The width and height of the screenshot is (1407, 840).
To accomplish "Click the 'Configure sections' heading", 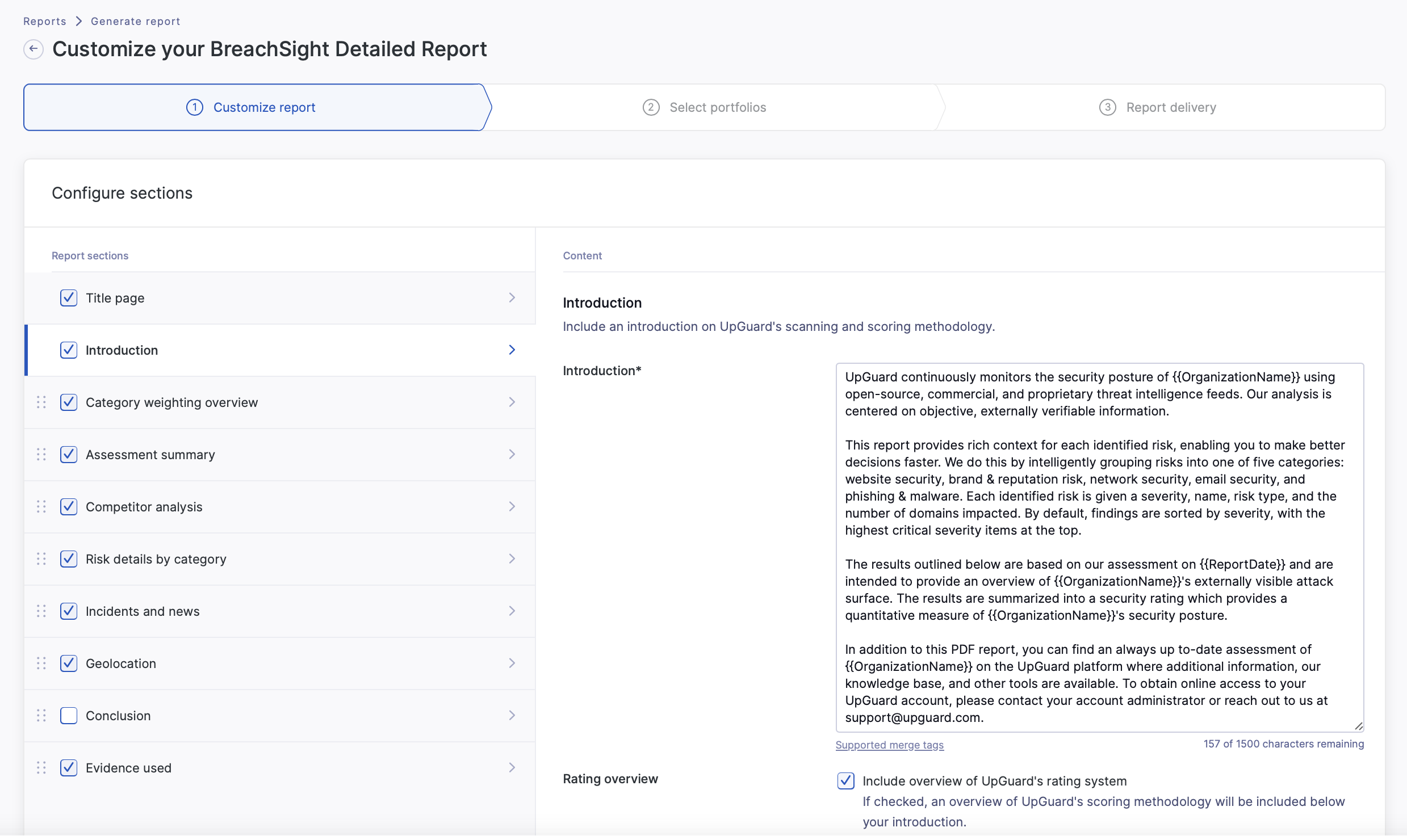I will click(122, 193).
